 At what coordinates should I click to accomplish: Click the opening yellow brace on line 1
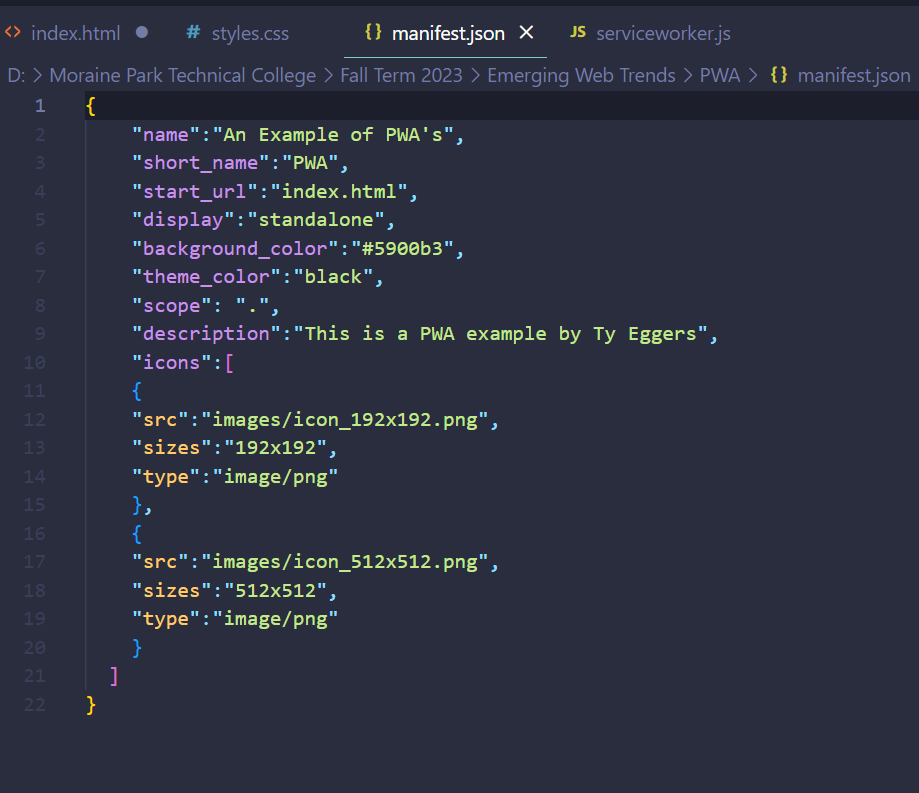pyautogui.click(x=91, y=106)
